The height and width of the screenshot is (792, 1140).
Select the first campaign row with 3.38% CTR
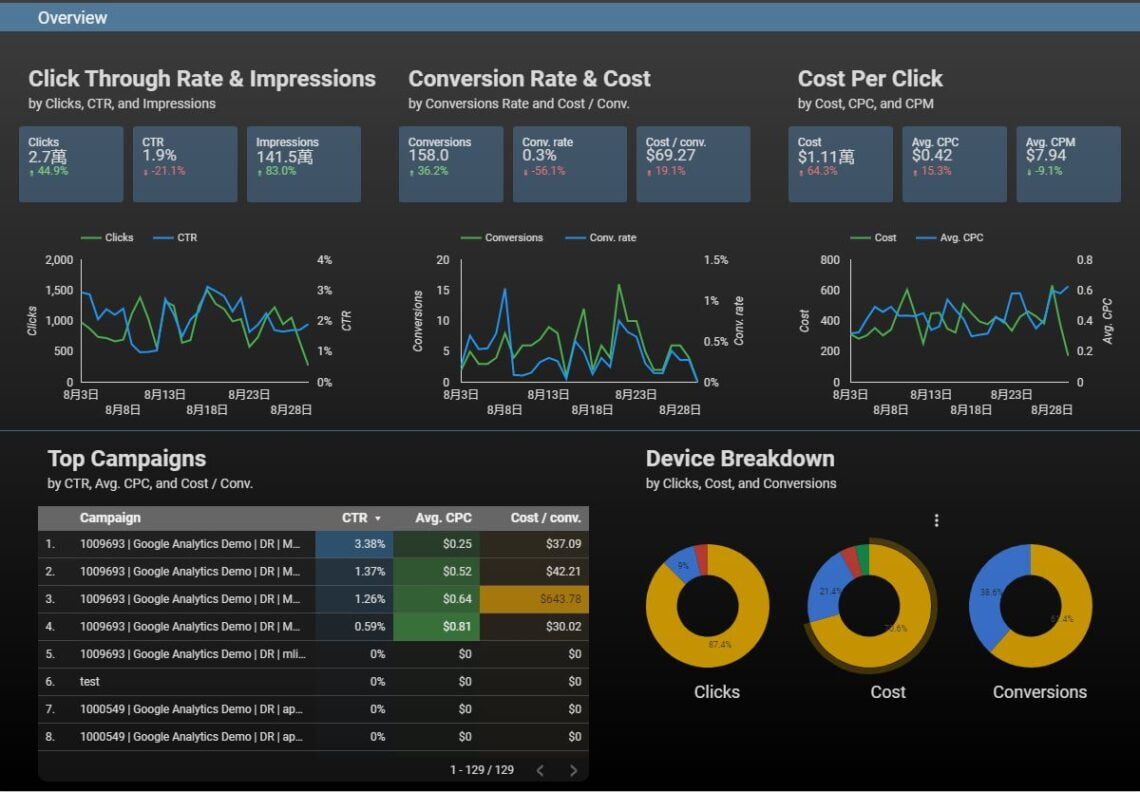point(190,544)
